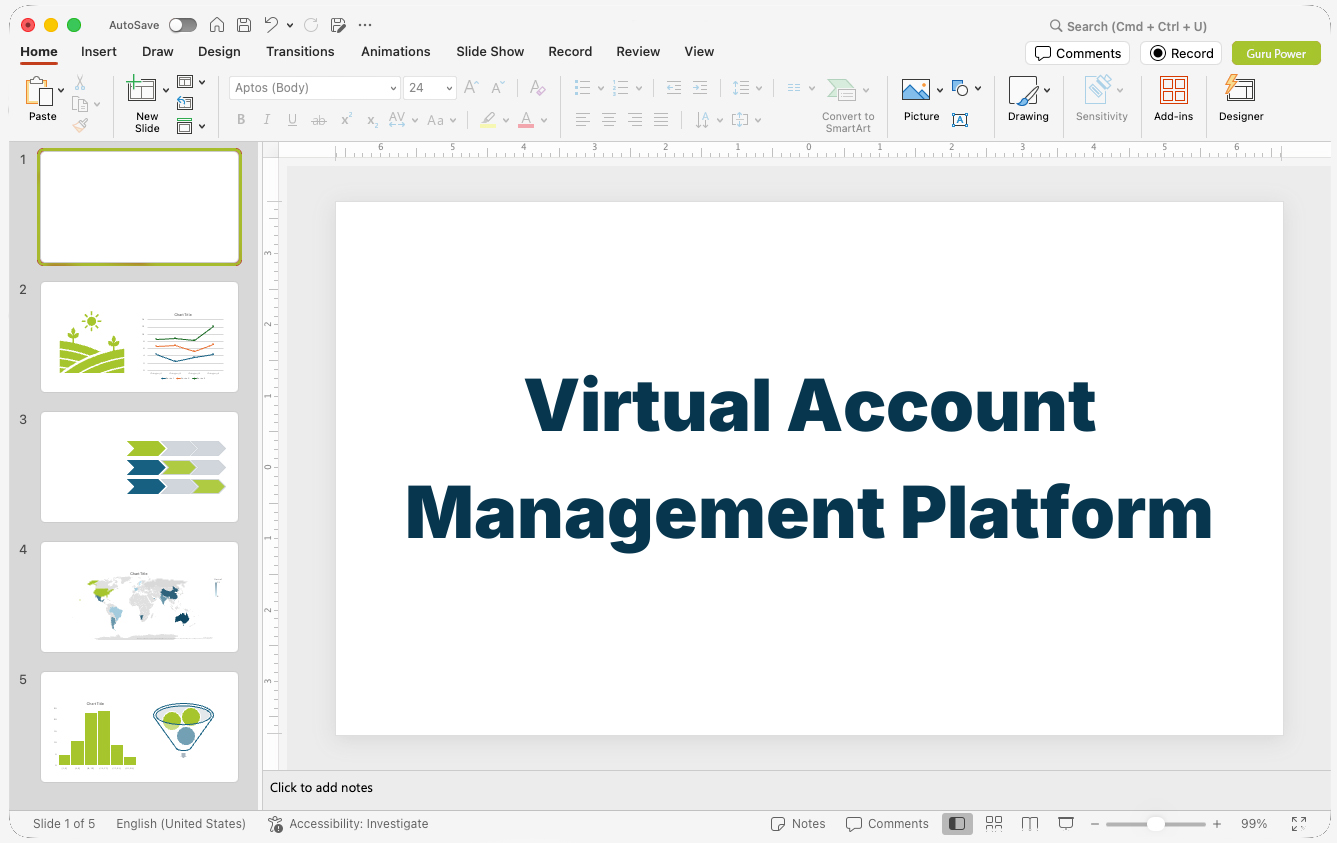Open the Bullets list dropdown arrow
Viewport: 1337px width, 843px height.
pos(600,88)
